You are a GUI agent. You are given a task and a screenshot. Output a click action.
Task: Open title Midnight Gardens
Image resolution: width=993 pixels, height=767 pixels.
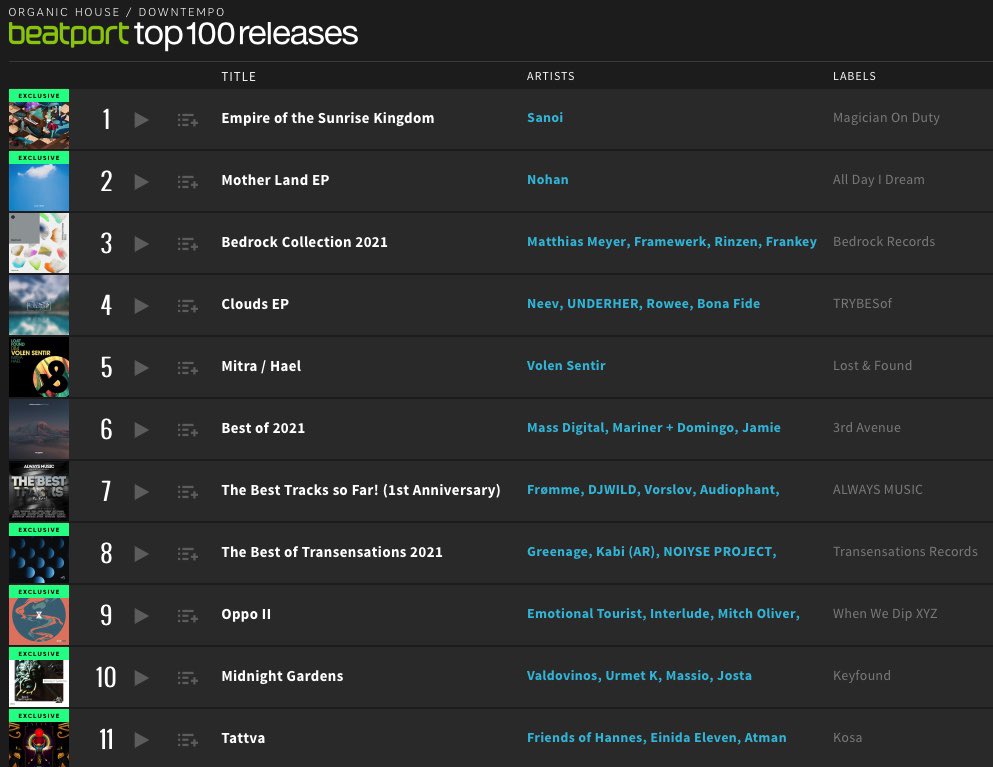282,676
